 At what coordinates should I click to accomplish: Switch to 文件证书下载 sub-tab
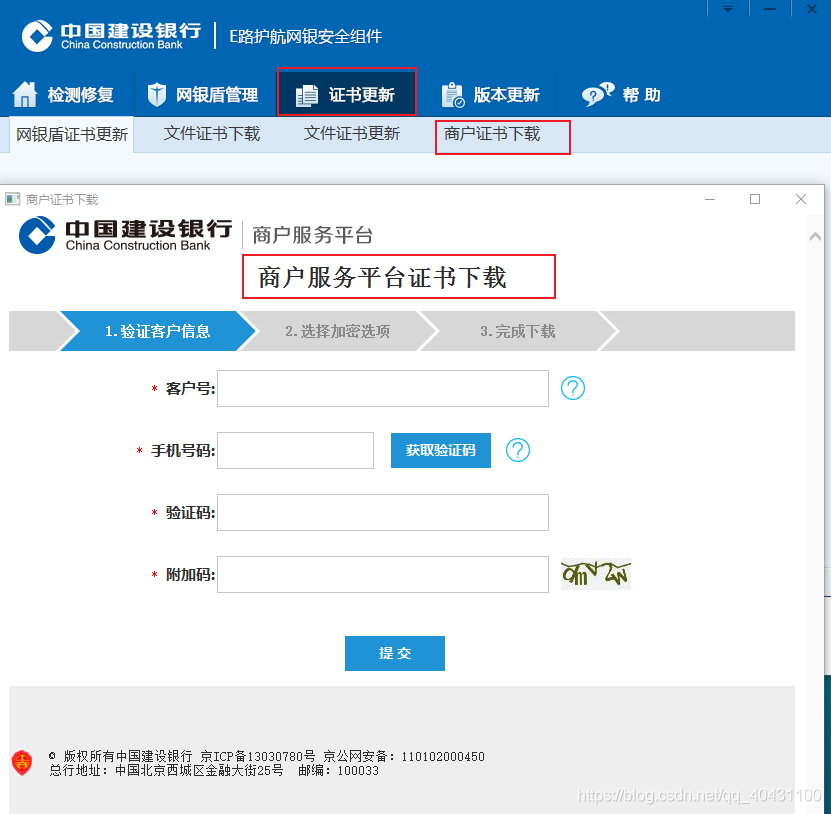pos(212,134)
